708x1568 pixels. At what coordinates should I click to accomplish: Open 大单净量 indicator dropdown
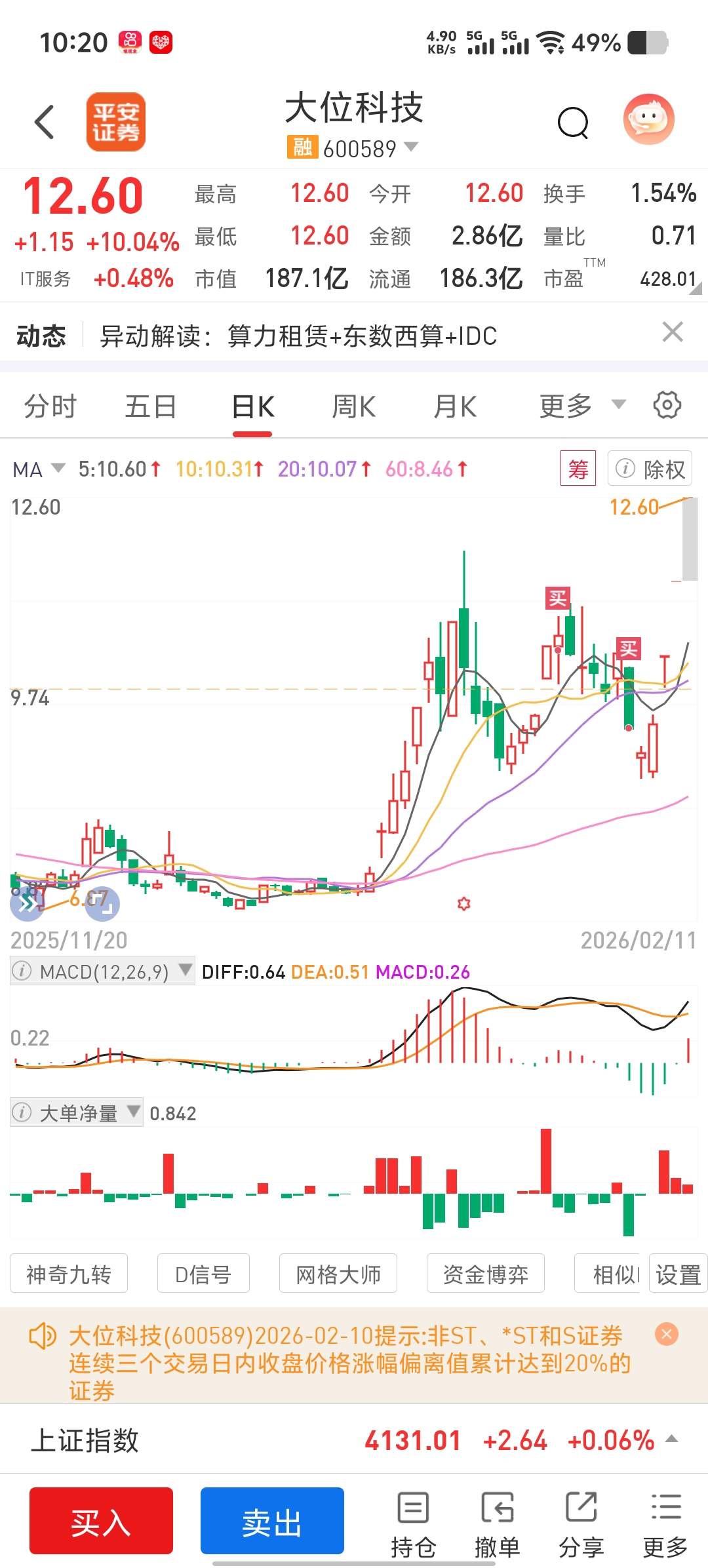point(77,1112)
